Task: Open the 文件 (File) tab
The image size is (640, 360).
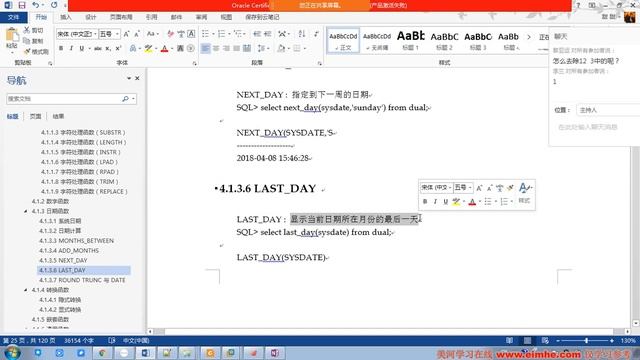Action: [13, 17]
